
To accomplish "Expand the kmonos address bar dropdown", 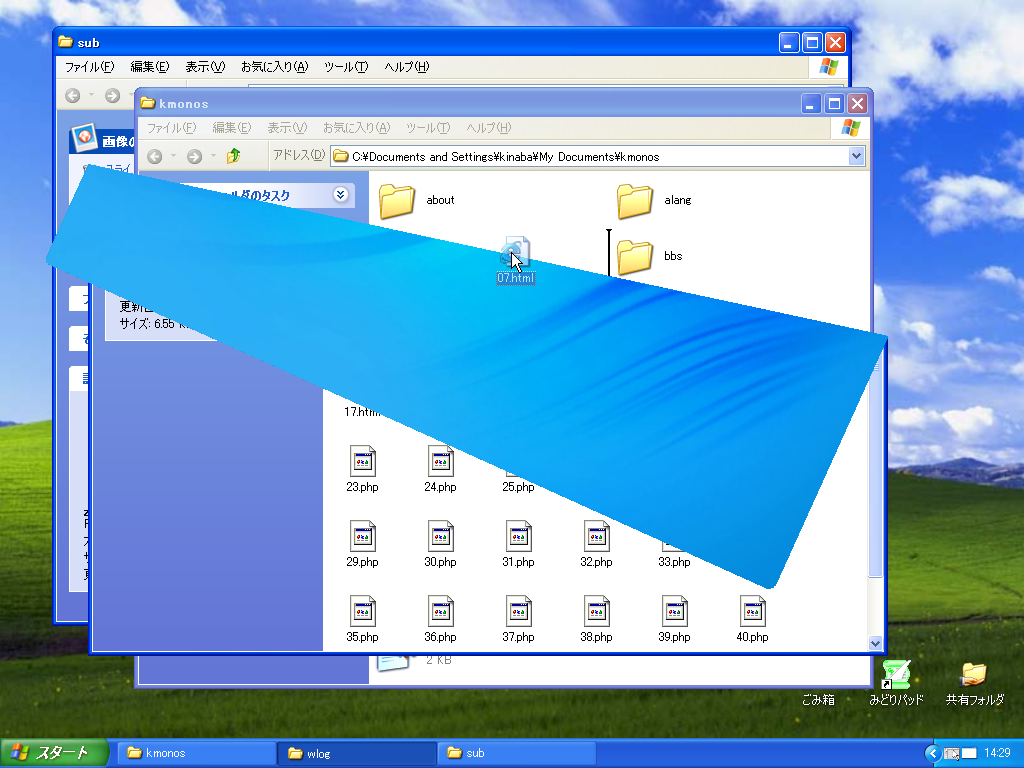I will [856, 156].
